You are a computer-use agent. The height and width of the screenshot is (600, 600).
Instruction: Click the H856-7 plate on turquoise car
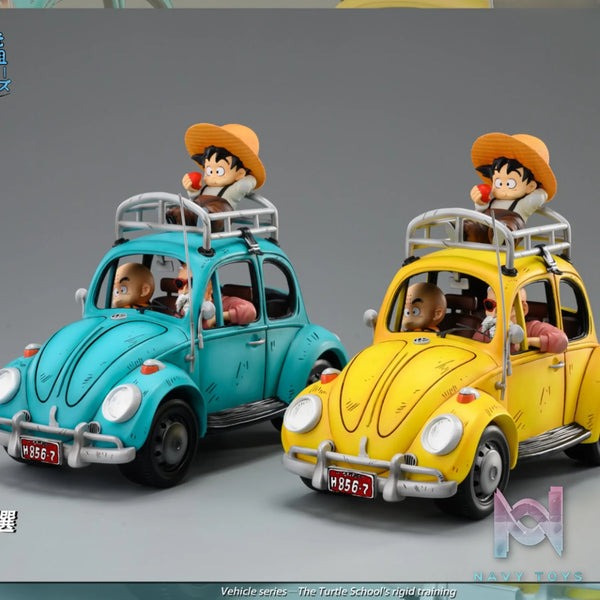[41, 450]
